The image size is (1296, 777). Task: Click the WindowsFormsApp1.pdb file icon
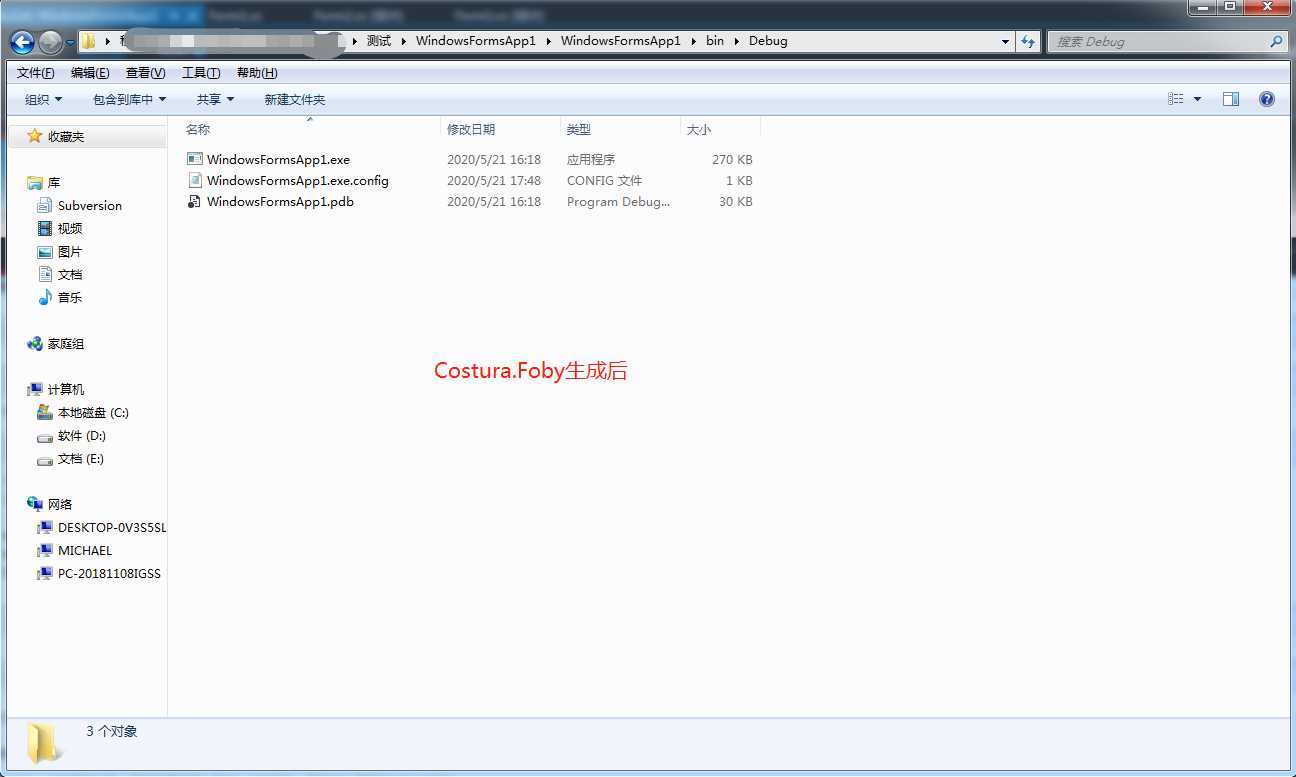[195, 201]
